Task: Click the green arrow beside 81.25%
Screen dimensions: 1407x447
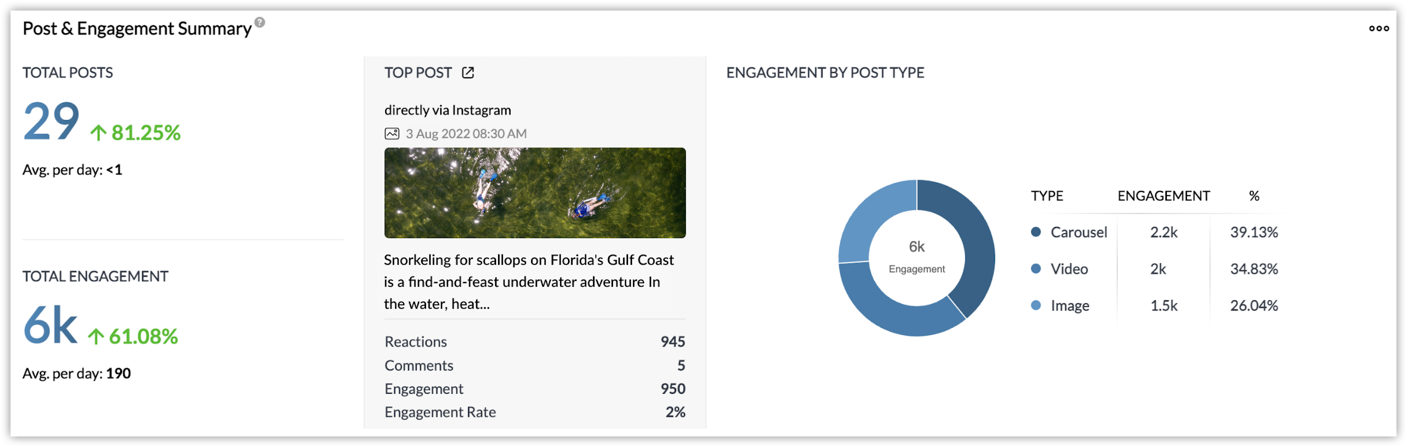Action: (x=98, y=133)
